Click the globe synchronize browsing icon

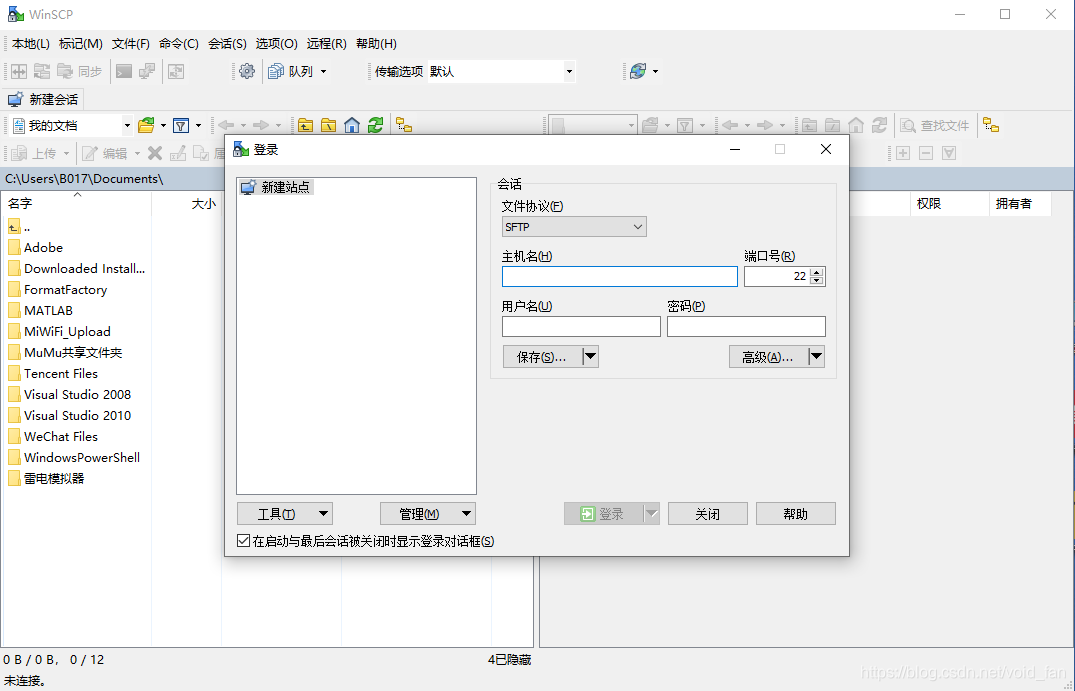638,71
